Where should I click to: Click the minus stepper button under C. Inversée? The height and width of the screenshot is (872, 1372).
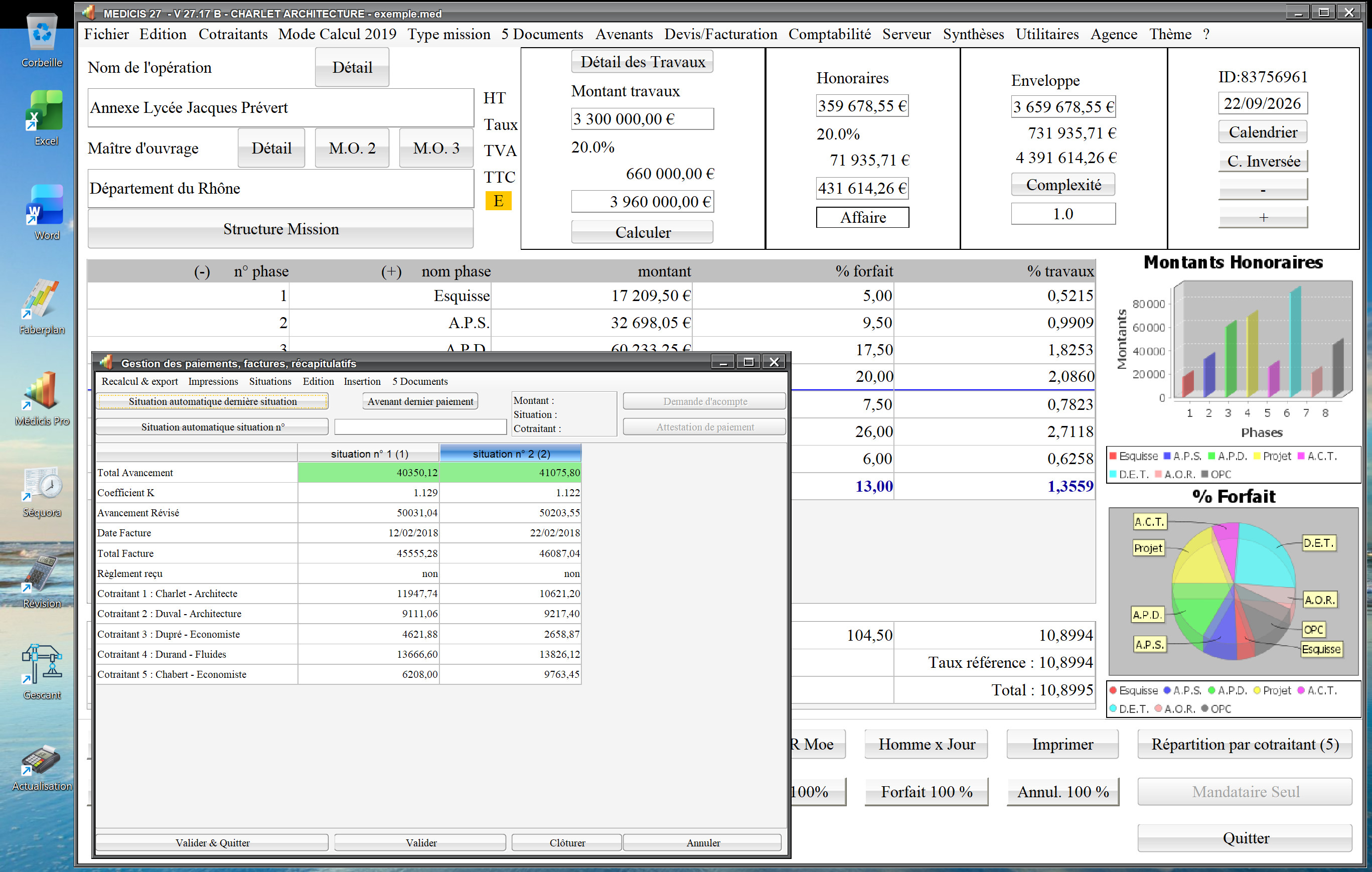tap(1263, 189)
